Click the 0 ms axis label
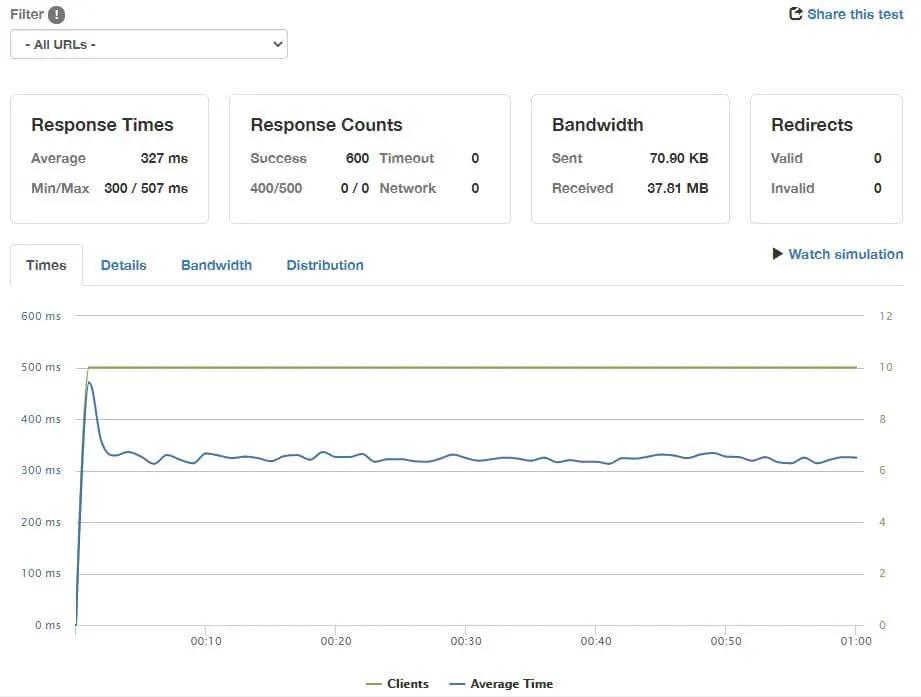The width and height of the screenshot is (921, 697). (48, 625)
